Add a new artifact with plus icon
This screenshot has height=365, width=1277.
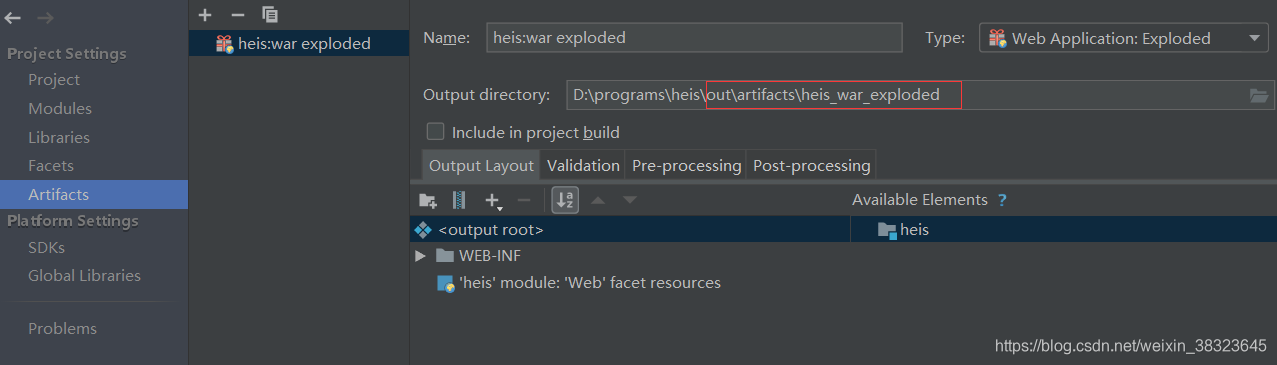205,14
